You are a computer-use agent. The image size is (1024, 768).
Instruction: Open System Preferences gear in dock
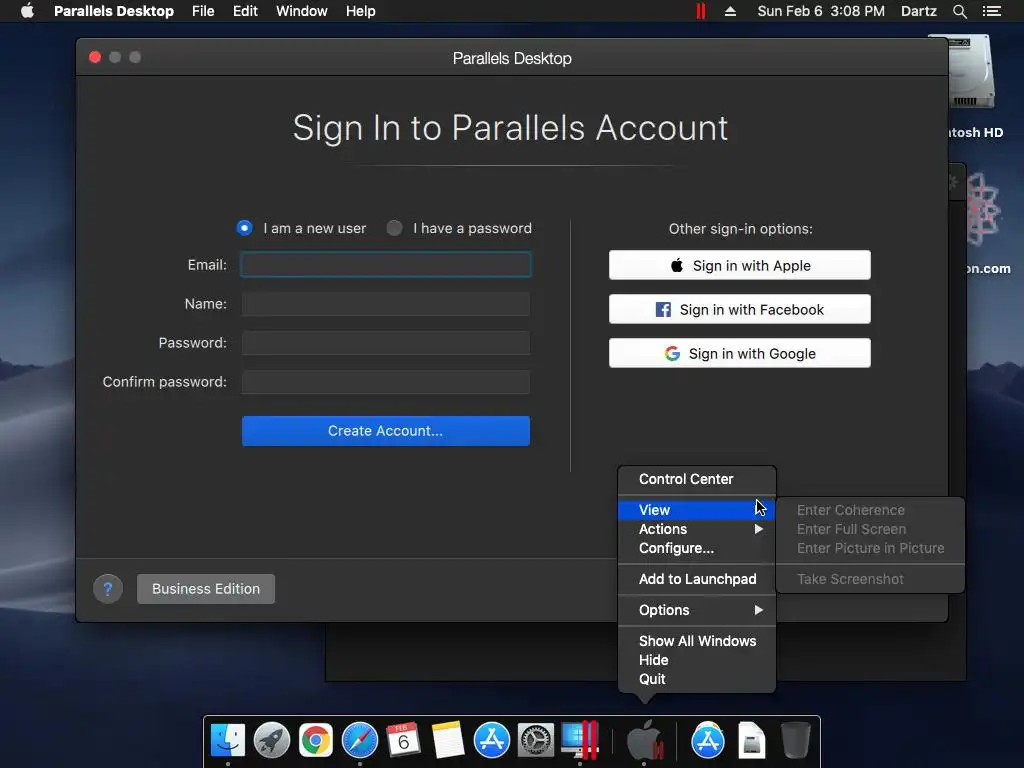(x=536, y=740)
